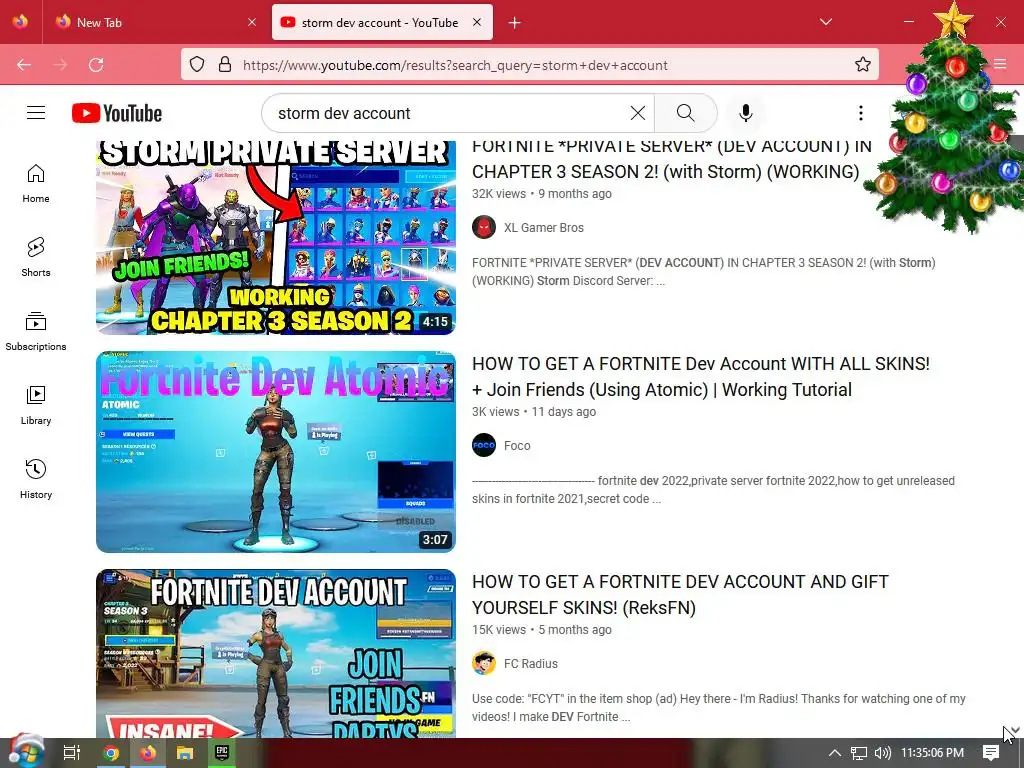The image size is (1024, 768).
Task: Open Shorts in sidebar
Action: [x=36, y=257]
